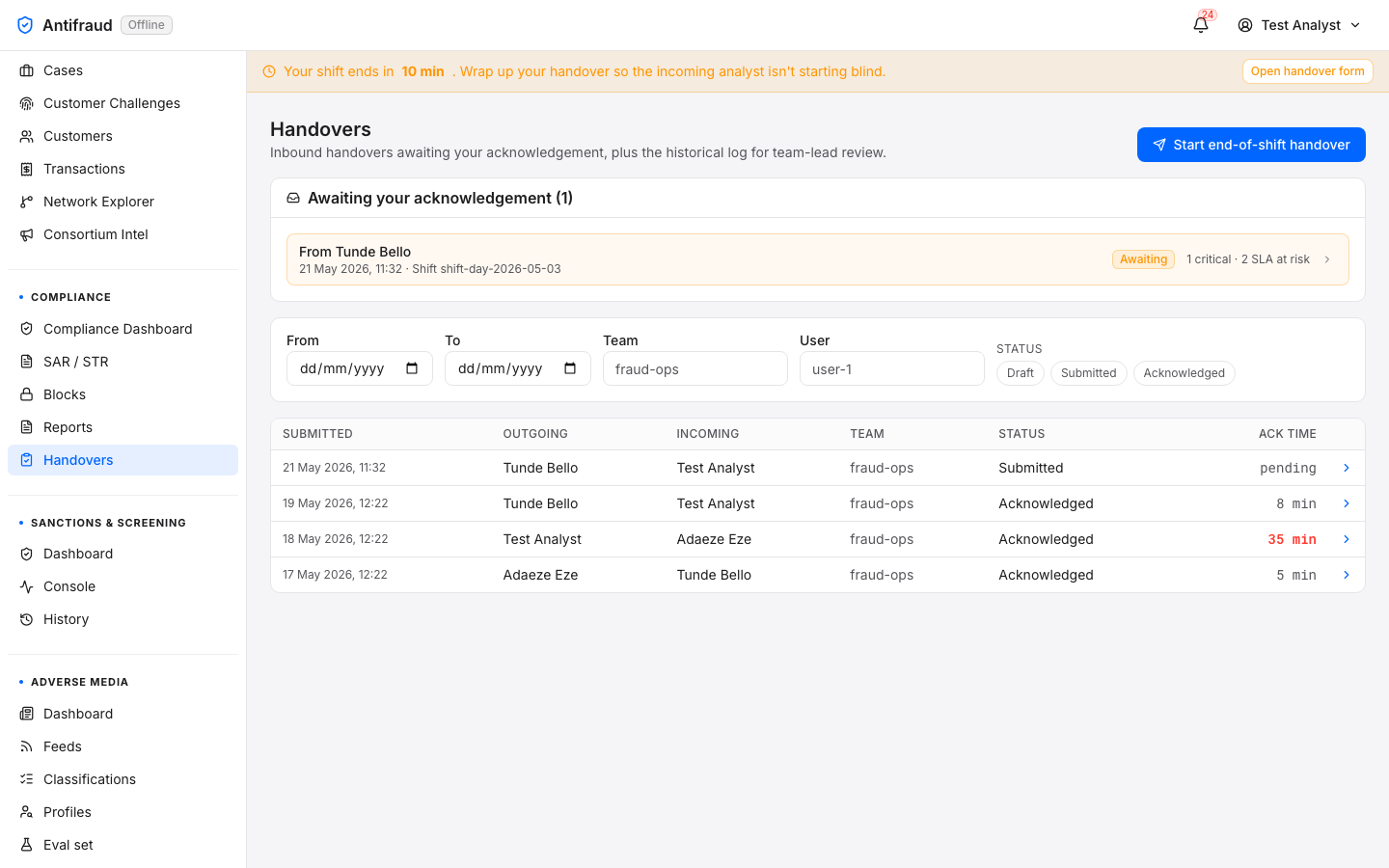1389x868 pixels.
Task: Click the Submitted status cell in first row
Action: coord(1031,468)
